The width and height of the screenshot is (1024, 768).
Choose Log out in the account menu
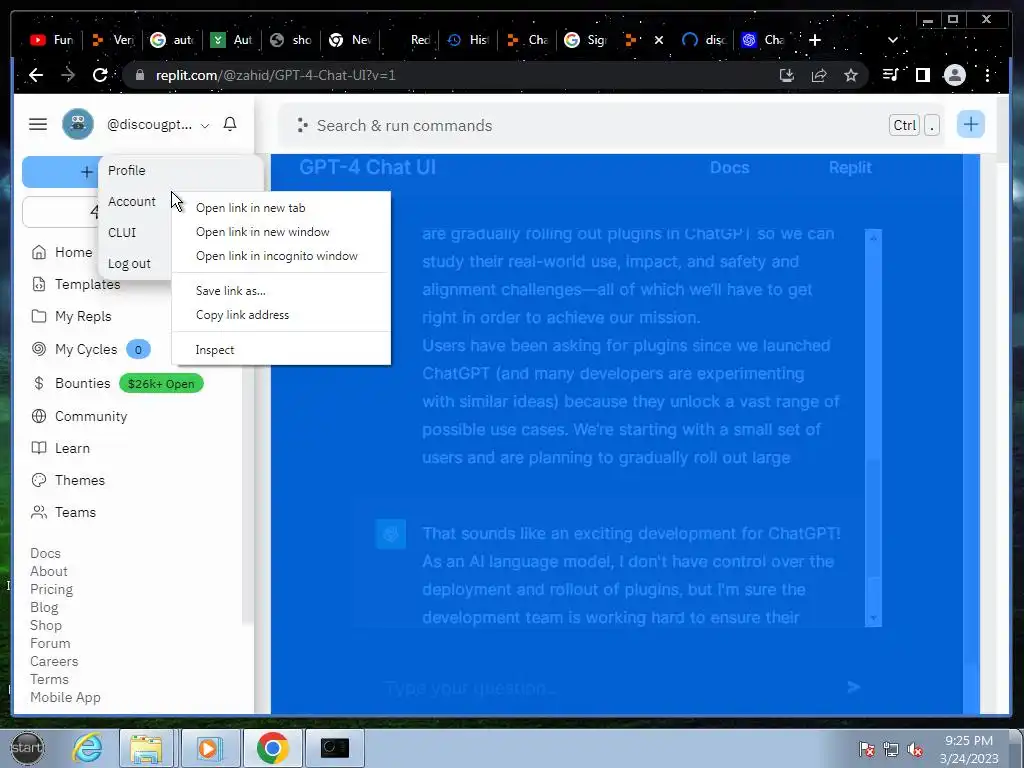129,264
